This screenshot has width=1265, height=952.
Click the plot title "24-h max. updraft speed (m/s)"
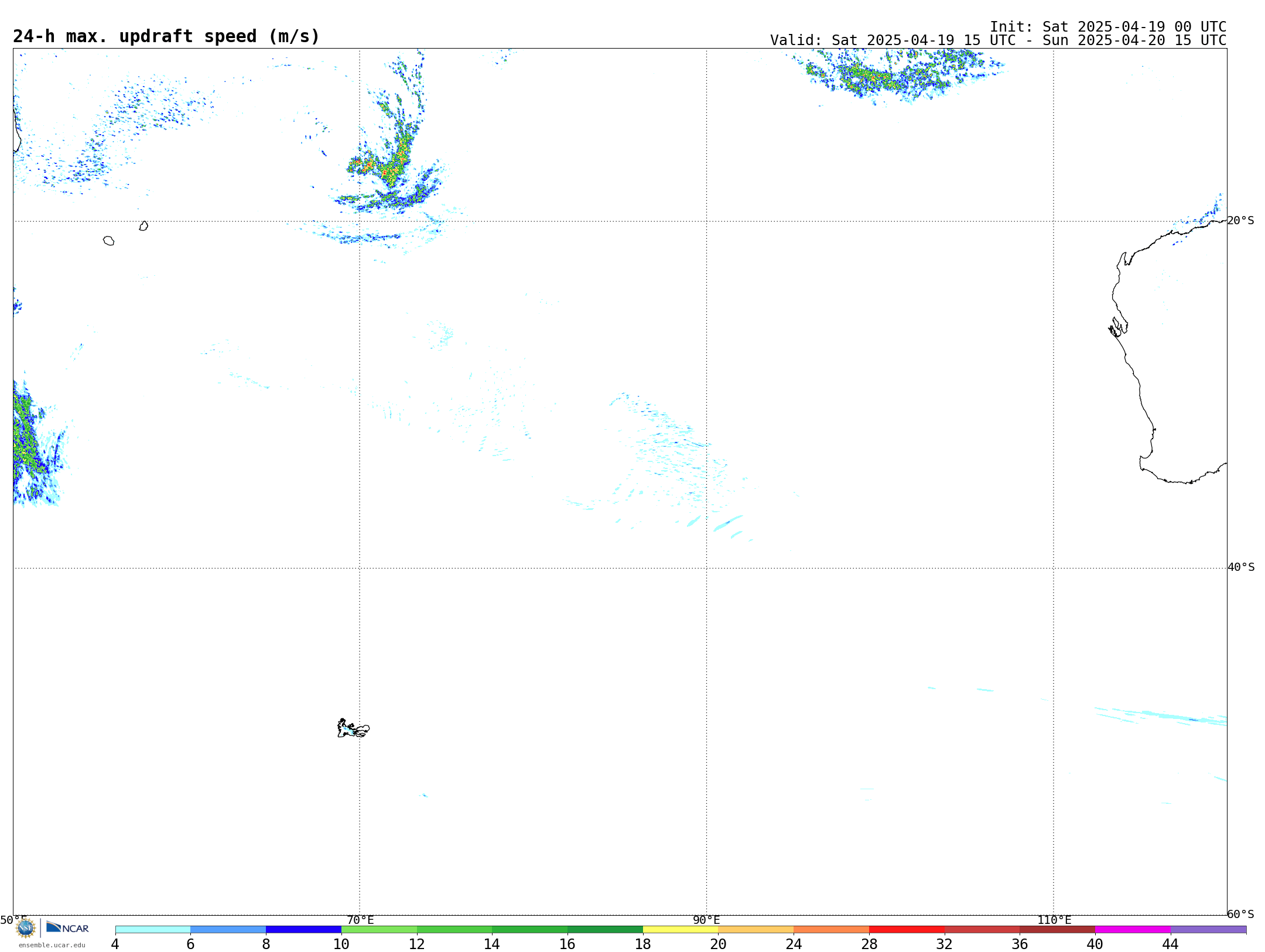pyautogui.click(x=166, y=36)
